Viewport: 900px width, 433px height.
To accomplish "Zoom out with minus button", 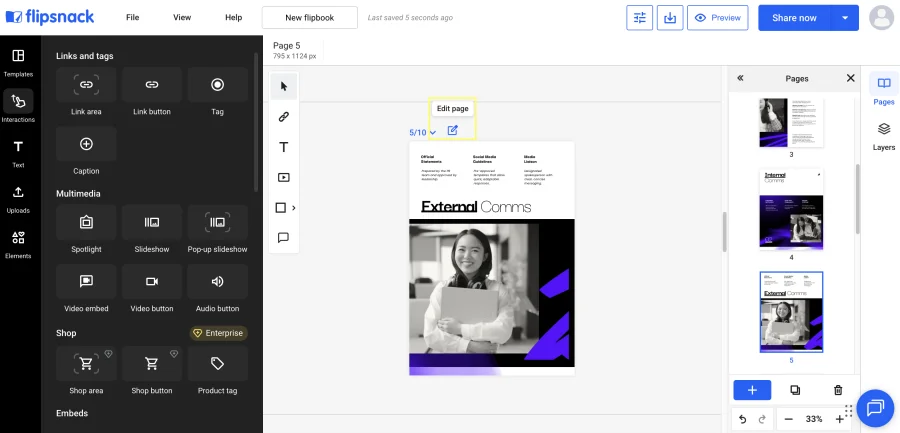I will click(789, 419).
